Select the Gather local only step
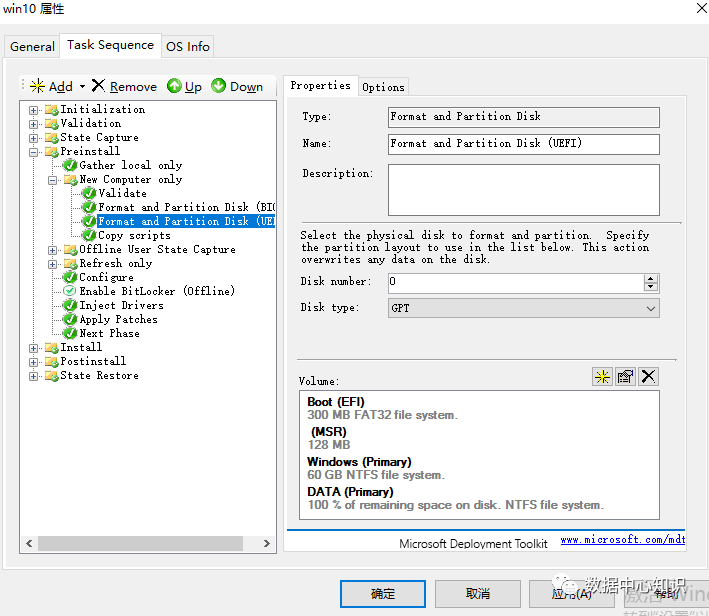This screenshot has width=709, height=616. point(131,166)
